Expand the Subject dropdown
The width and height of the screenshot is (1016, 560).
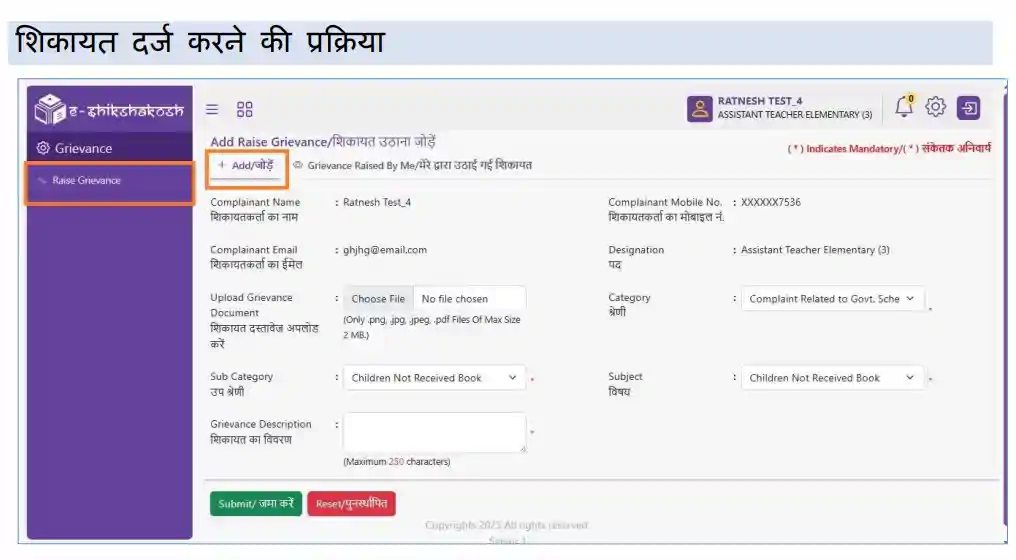point(833,378)
